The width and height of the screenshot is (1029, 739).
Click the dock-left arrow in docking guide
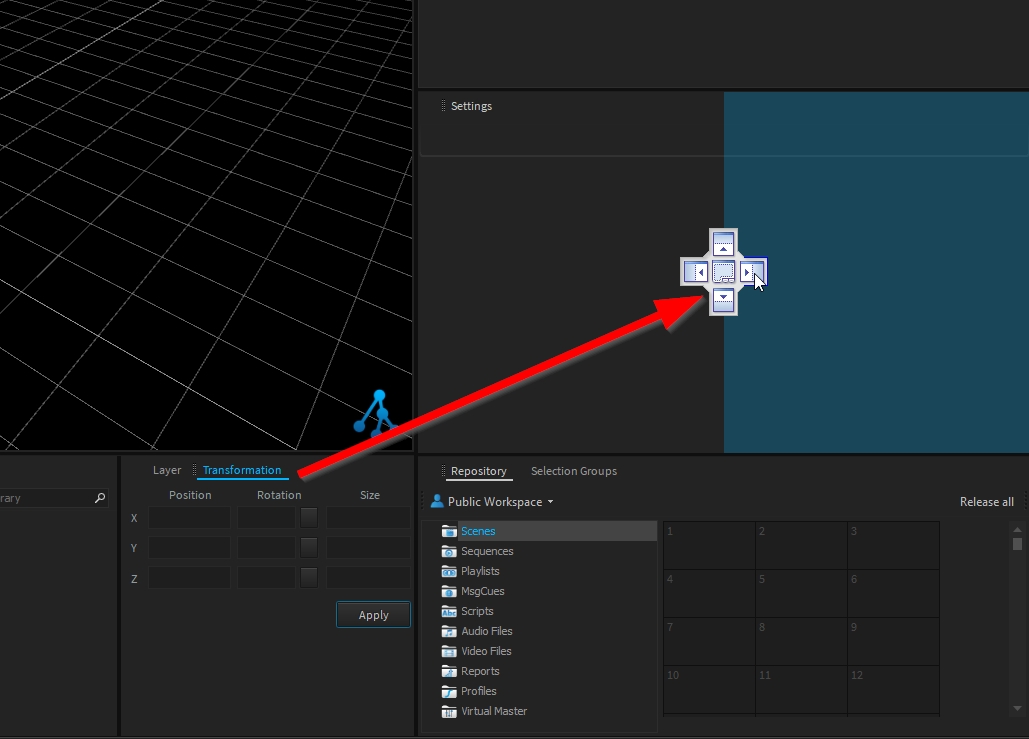tap(696, 272)
